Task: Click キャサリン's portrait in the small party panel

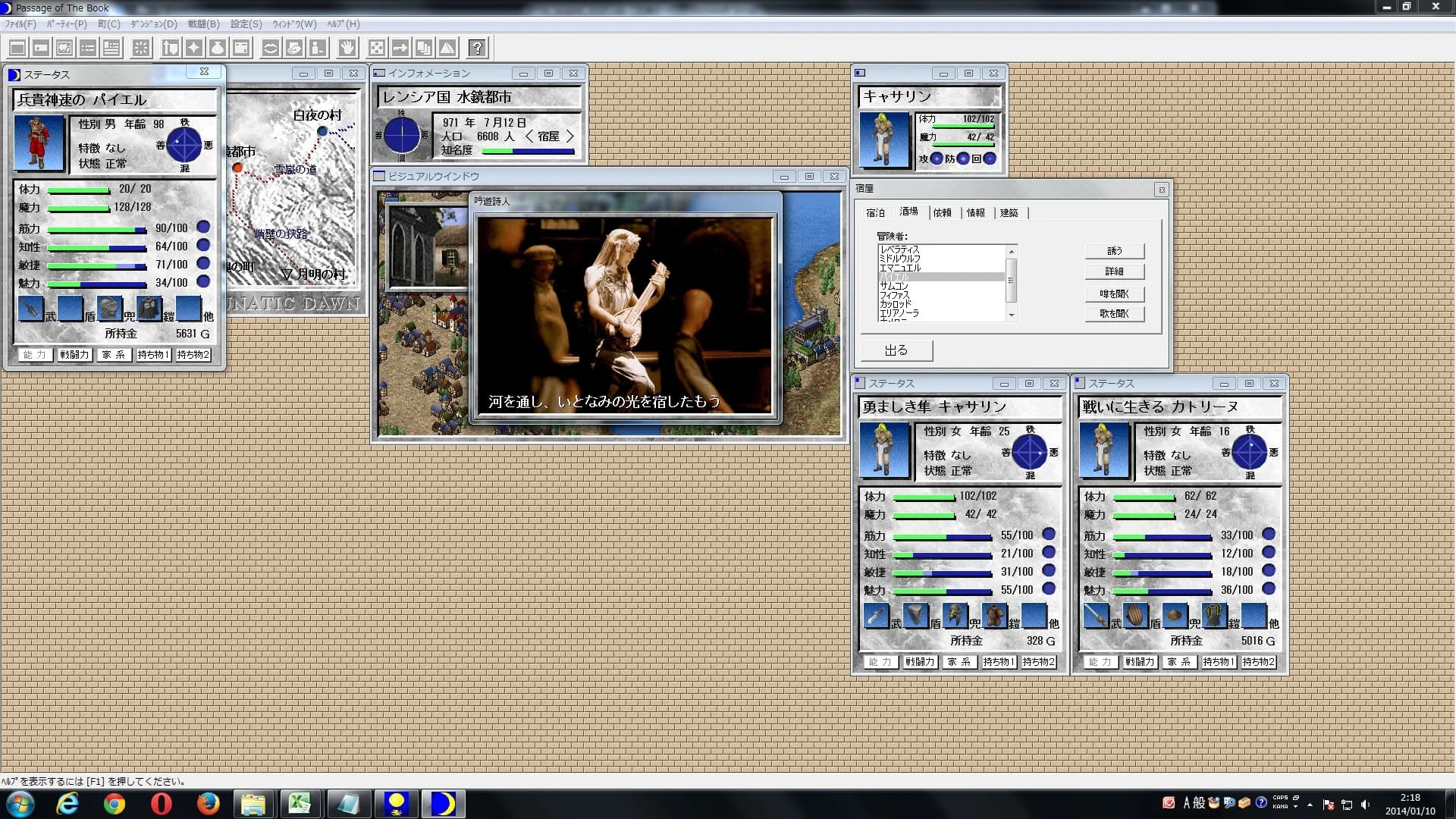Action: pos(884,140)
